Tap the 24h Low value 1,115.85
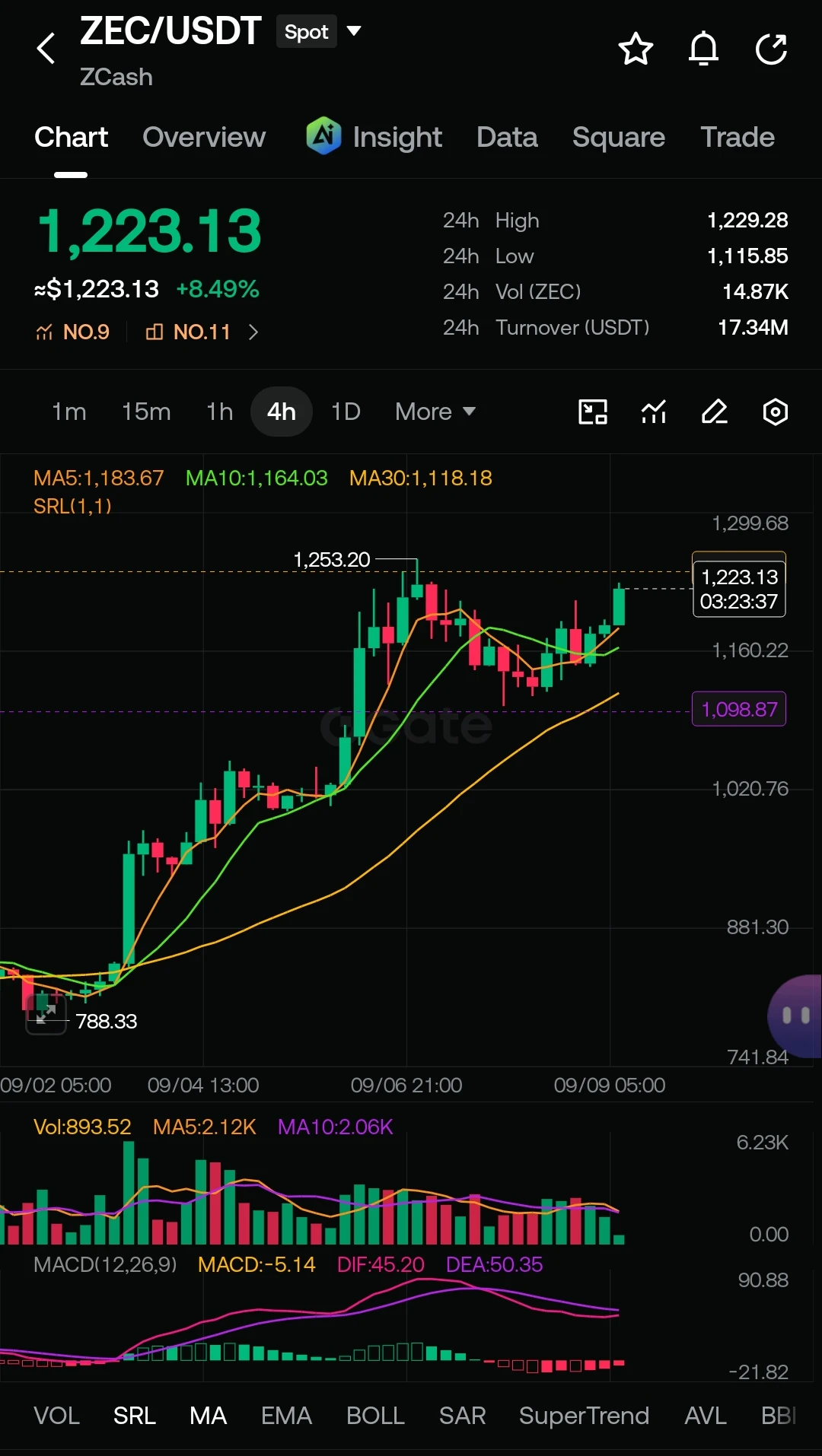The width and height of the screenshot is (822, 1456). click(747, 256)
